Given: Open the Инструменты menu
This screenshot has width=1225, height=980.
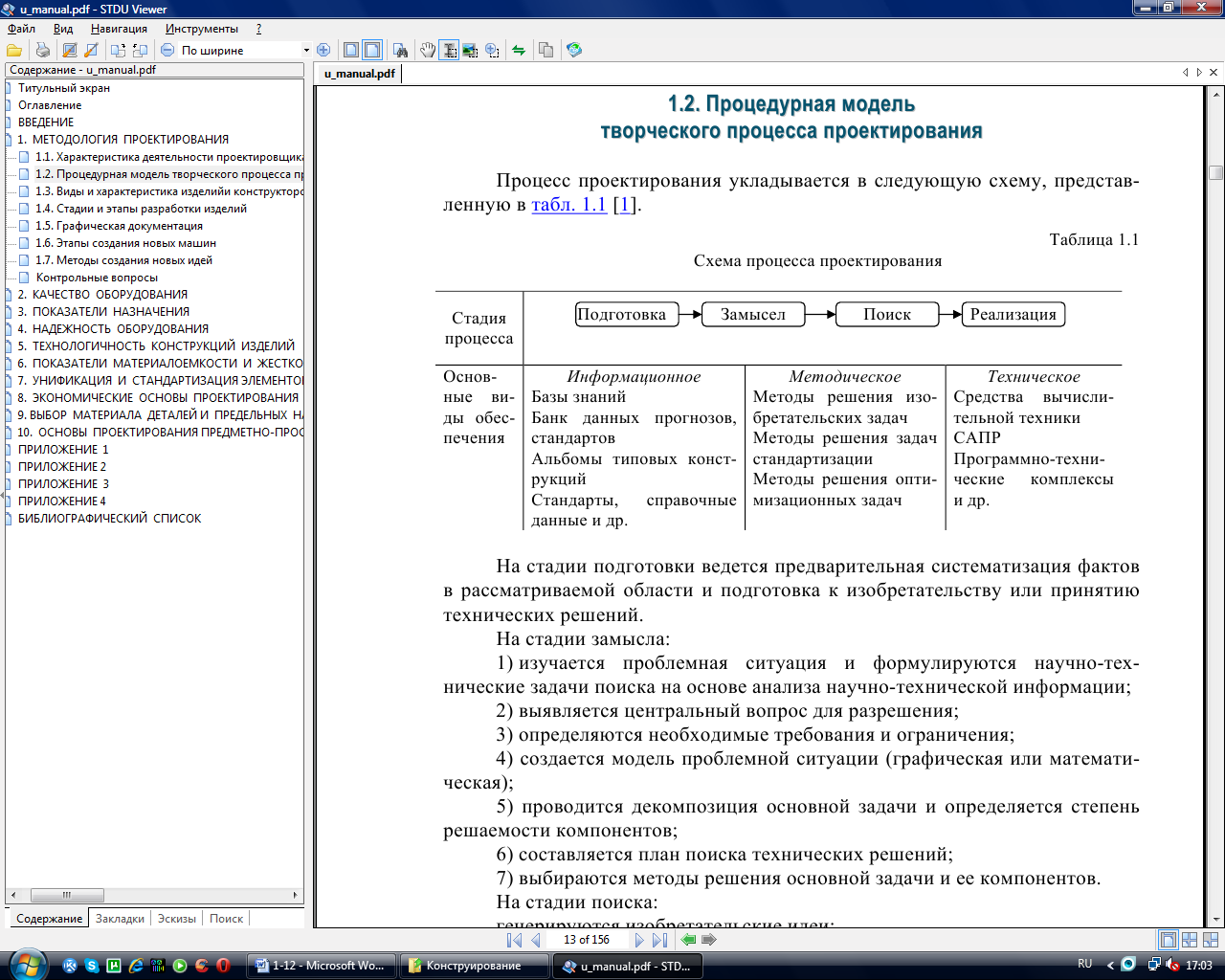Looking at the screenshot, I should pyautogui.click(x=202, y=29).
